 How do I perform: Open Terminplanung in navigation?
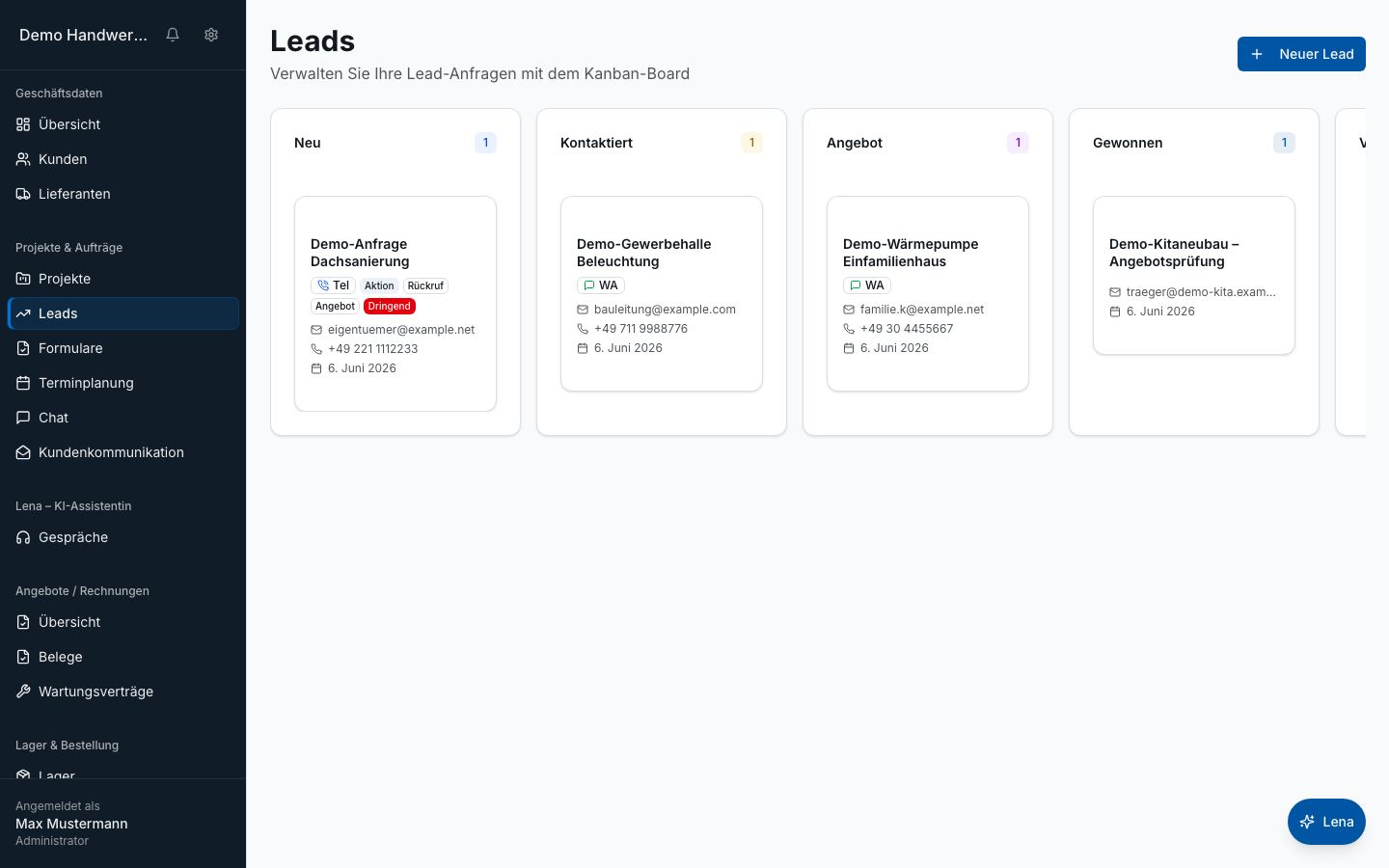[x=123, y=383]
